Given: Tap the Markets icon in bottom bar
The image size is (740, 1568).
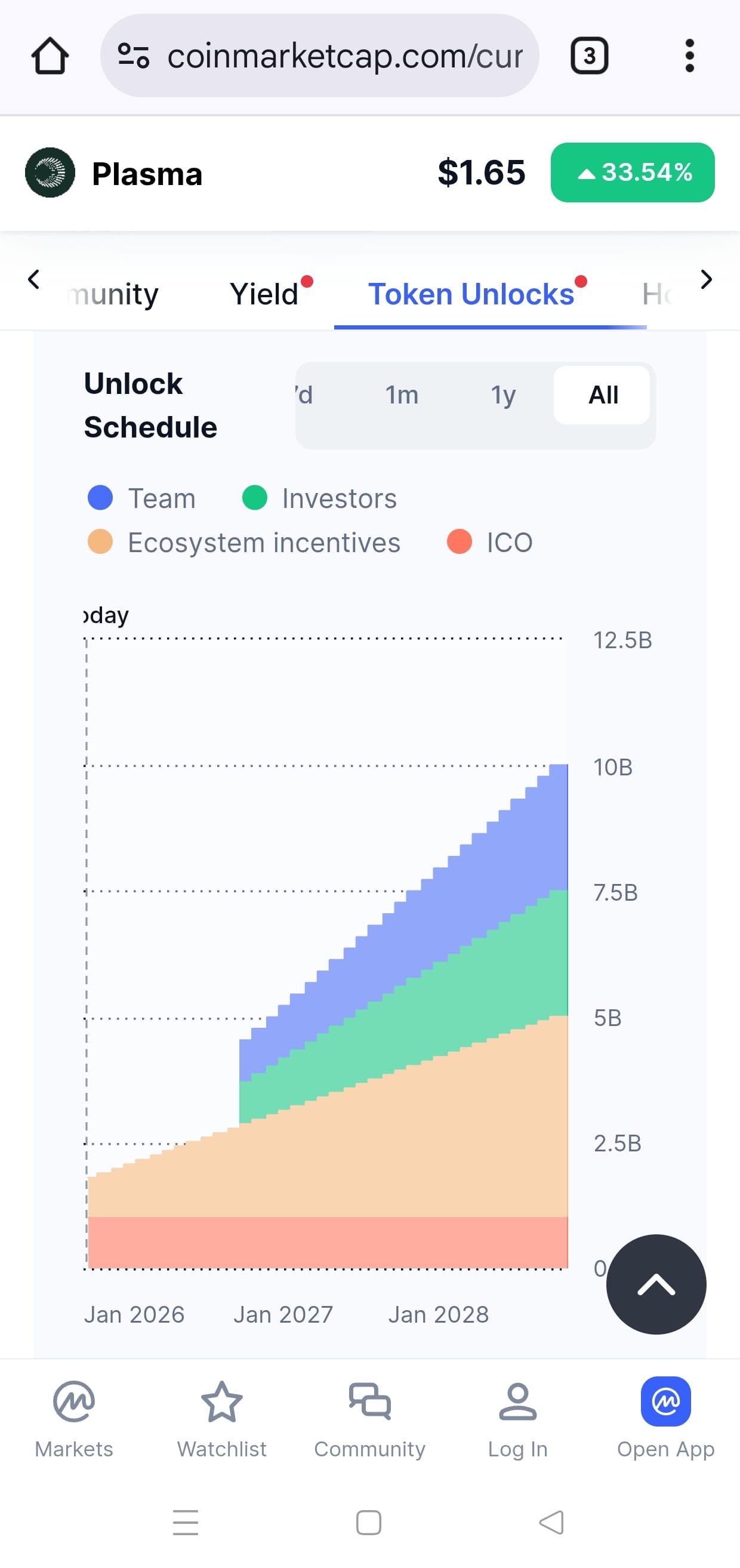Looking at the screenshot, I should (x=73, y=1401).
